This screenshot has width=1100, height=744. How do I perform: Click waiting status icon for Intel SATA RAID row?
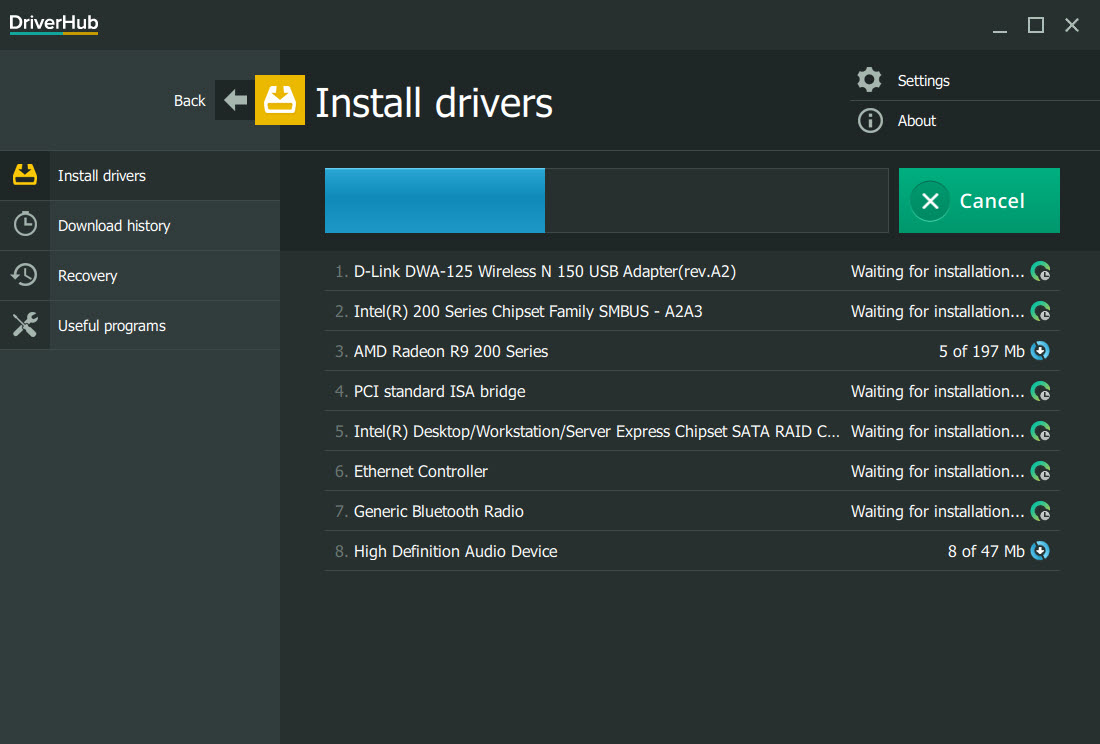click(x=1040, y=431)
